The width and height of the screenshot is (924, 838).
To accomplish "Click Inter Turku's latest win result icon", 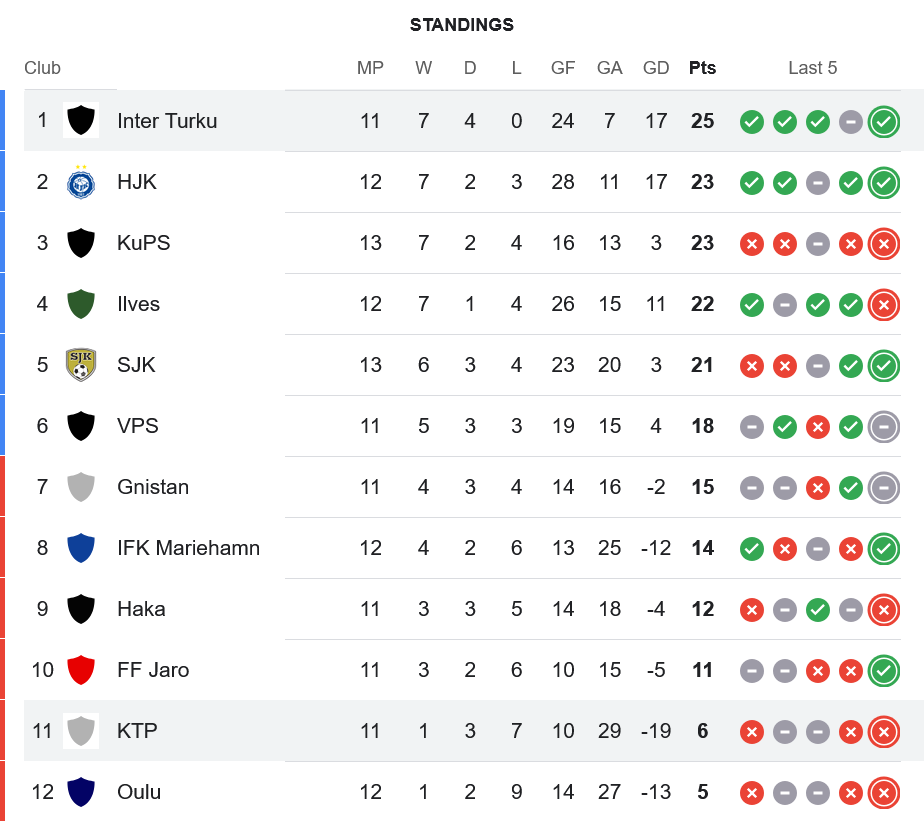I will pyautogui.click(x=883, y=122).
